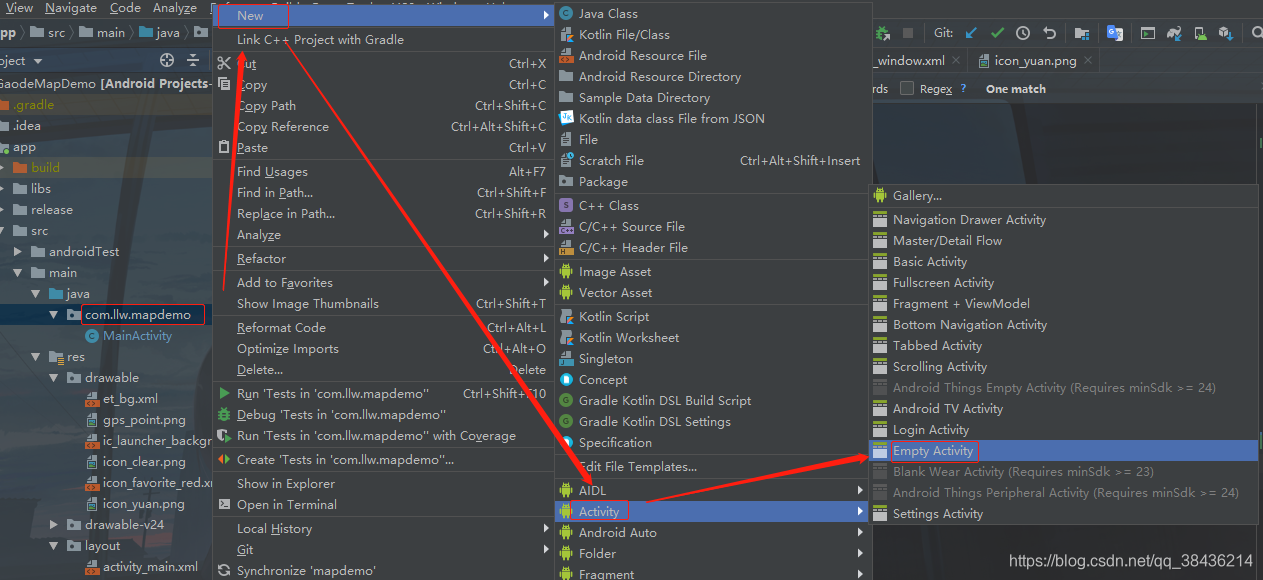Viewport: 1263px width, 580px height.
Task: Expand the drawable-v24 folder arrow
Action: tap(54, 525)
